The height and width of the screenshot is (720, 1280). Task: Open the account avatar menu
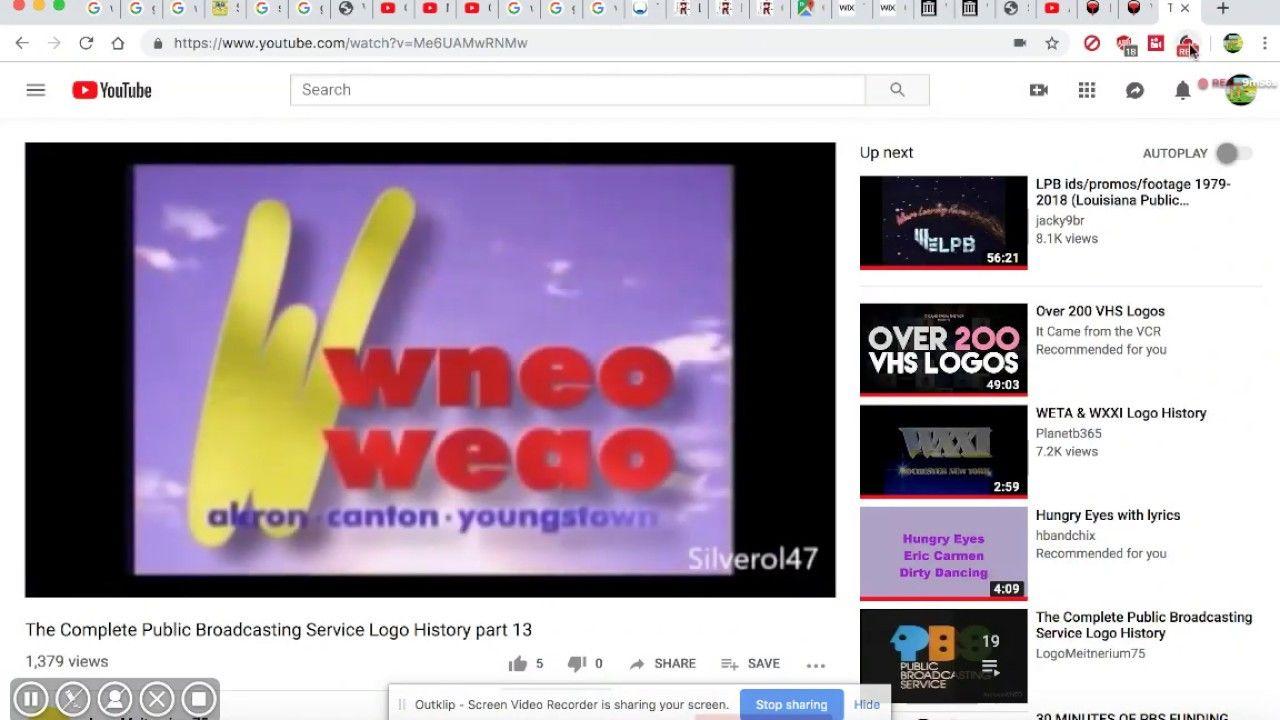(1241, 90)
